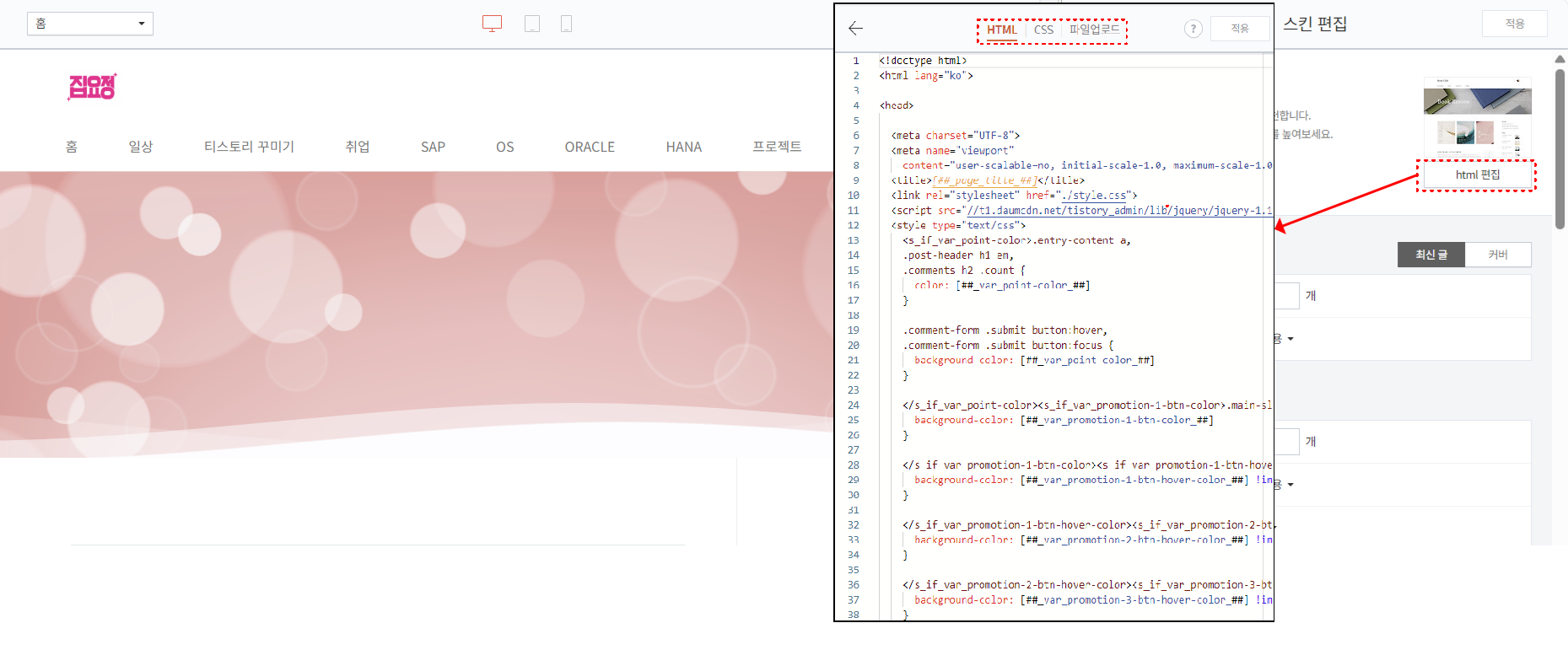Click the skin preview thumbnail
Viewport: 1568px width, 666px height.
pos(1477,117)
